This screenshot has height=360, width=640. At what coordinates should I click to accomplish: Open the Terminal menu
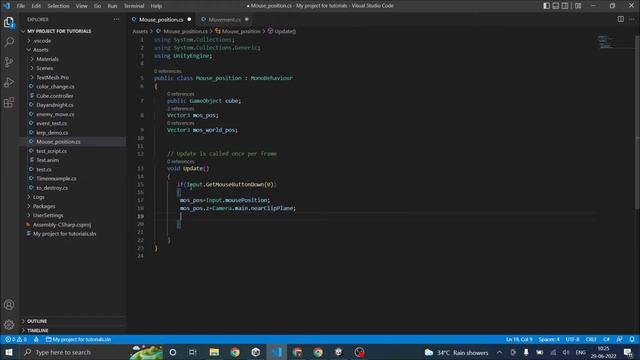(x=134, y=6)
